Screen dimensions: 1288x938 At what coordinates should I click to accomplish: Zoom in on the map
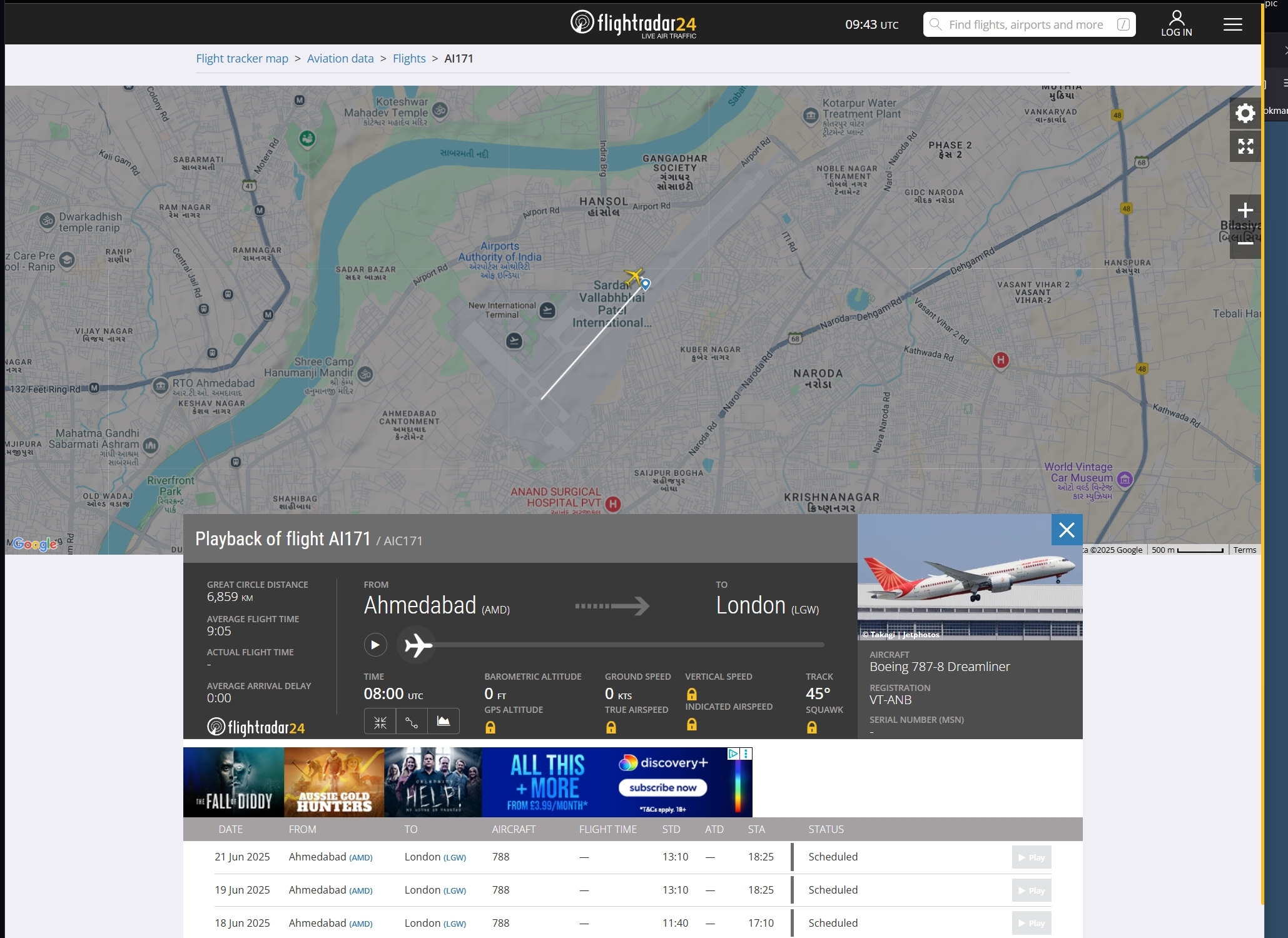[x=1245, y=210]
